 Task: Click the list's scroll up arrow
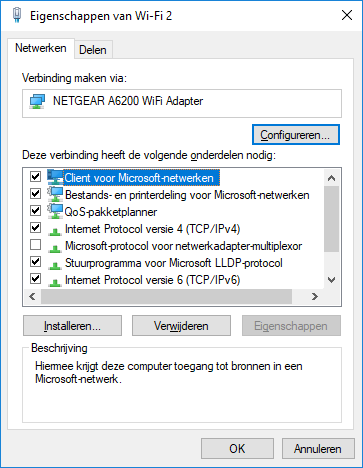331,178
